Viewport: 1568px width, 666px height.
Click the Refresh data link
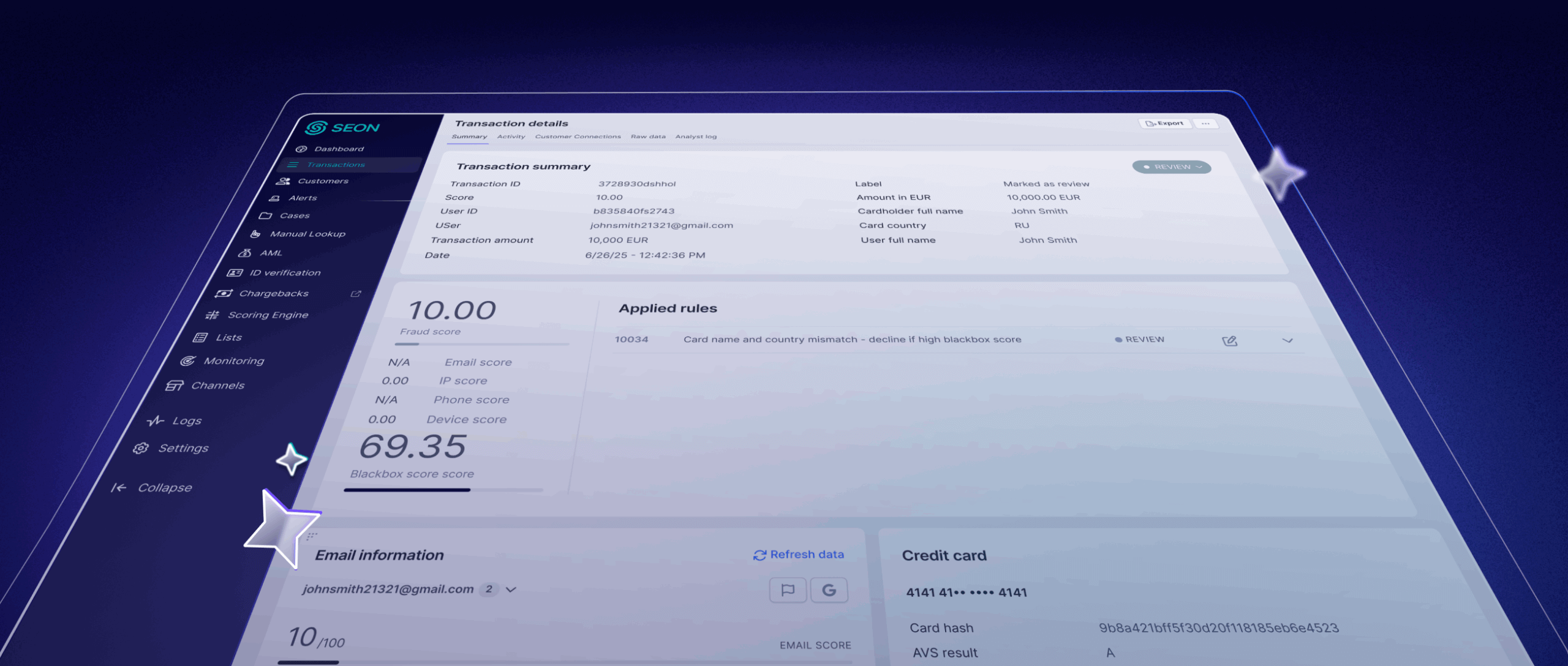click(798, 555)
